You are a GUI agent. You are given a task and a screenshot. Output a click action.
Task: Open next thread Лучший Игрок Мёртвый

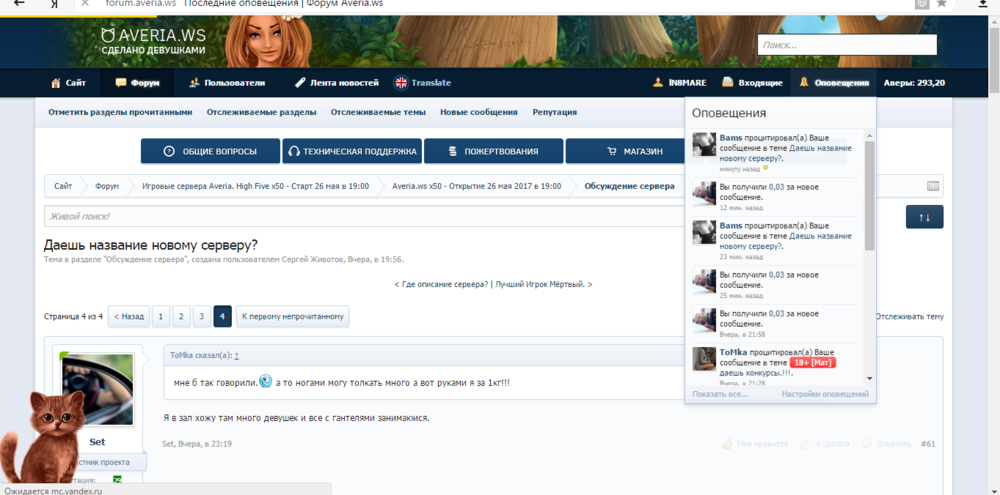[543, 284]
